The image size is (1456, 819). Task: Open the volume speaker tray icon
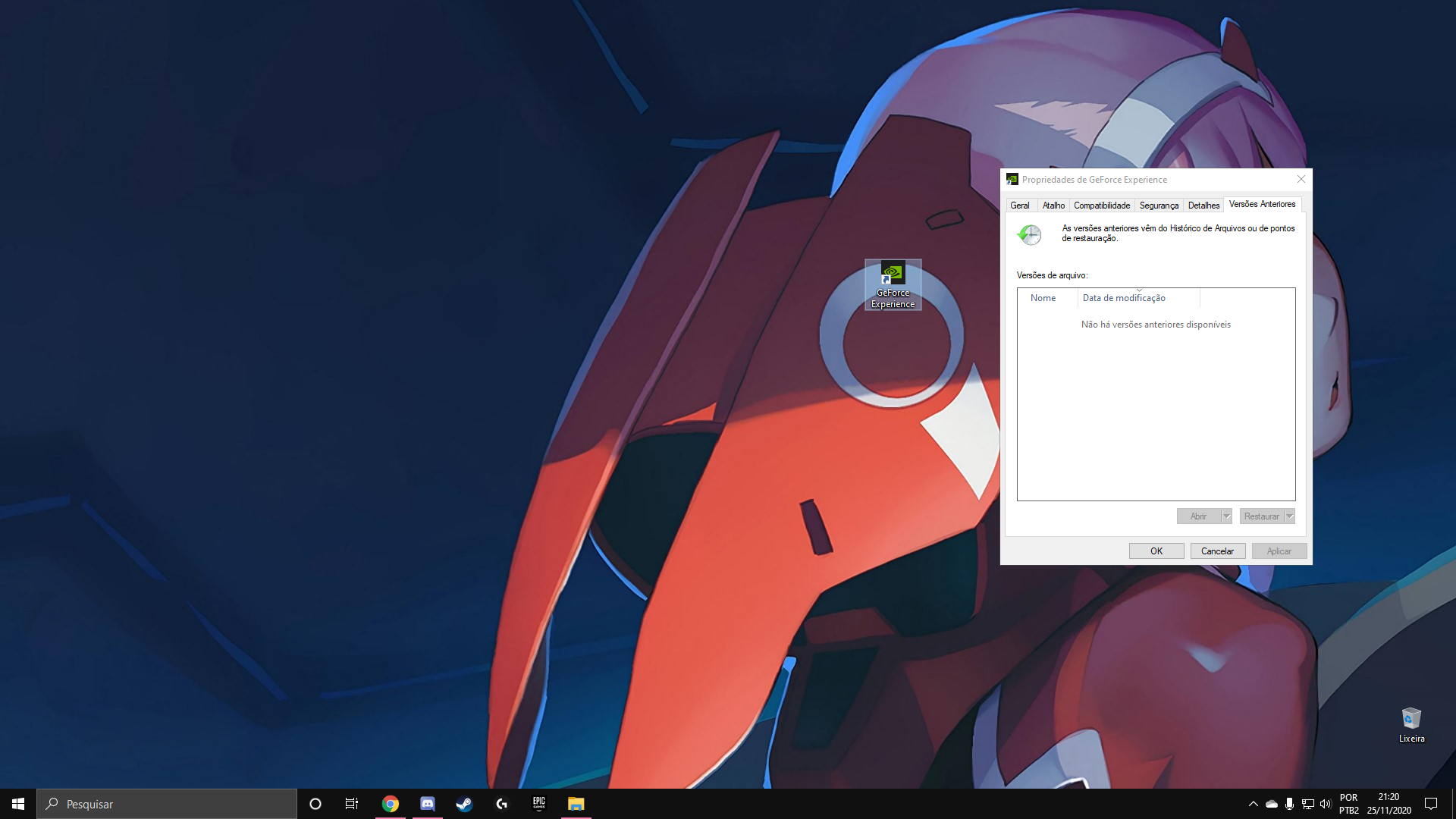pos(1326,804)
